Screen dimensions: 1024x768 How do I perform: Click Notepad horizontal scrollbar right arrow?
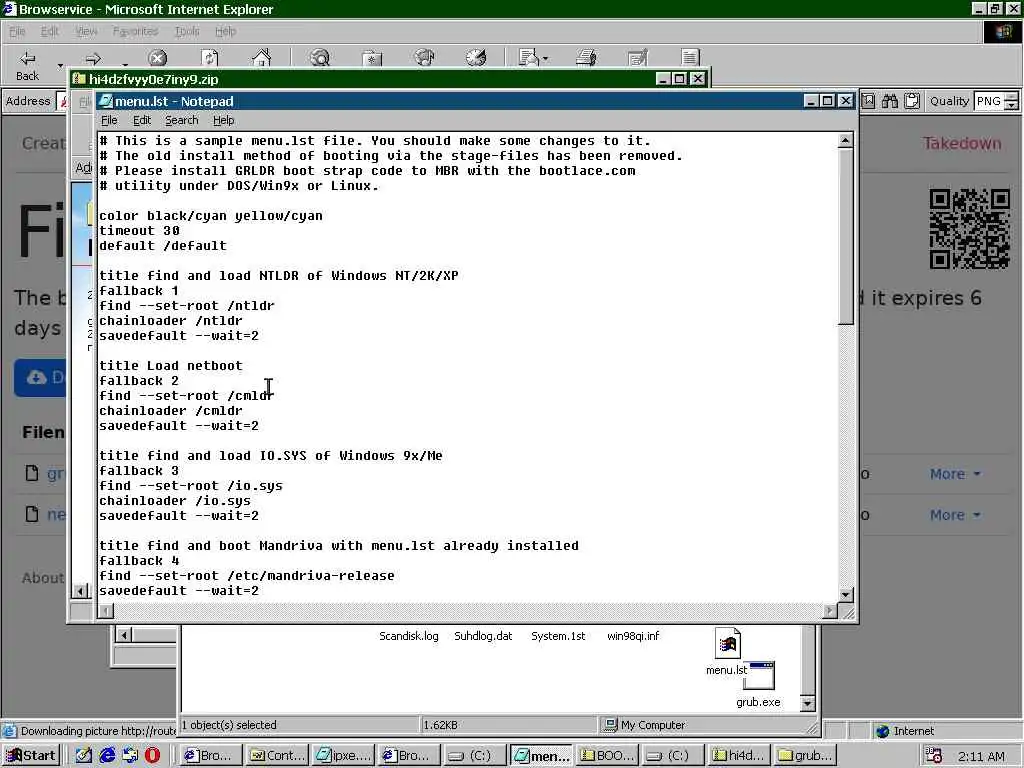tap(830, 611)
